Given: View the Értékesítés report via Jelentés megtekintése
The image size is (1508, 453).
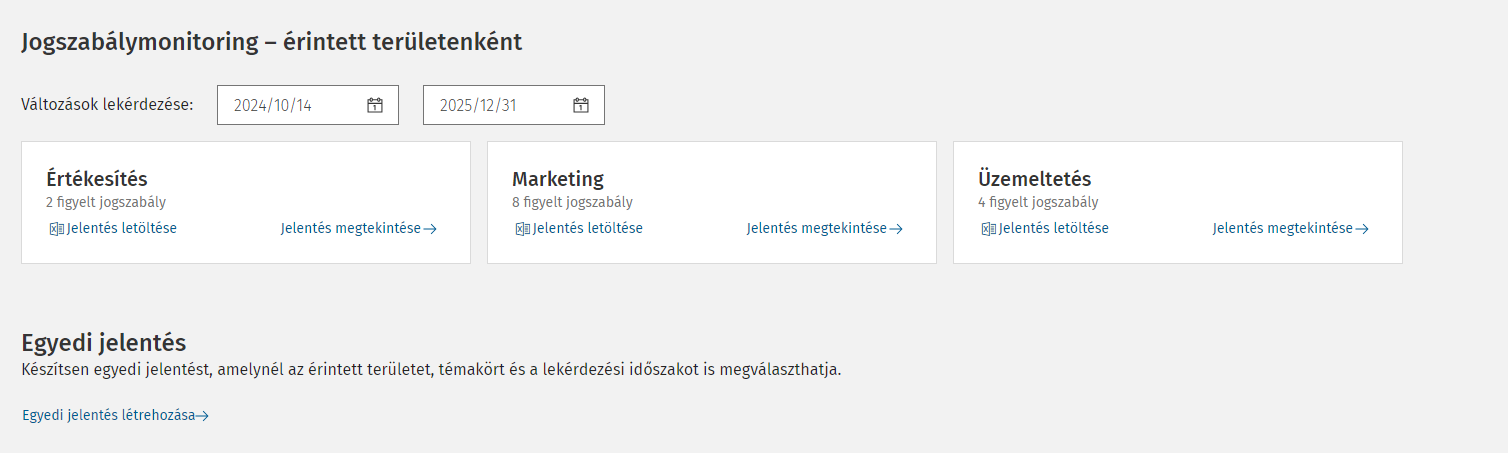Looking at the screenshot, I should [x=351, y=228].
